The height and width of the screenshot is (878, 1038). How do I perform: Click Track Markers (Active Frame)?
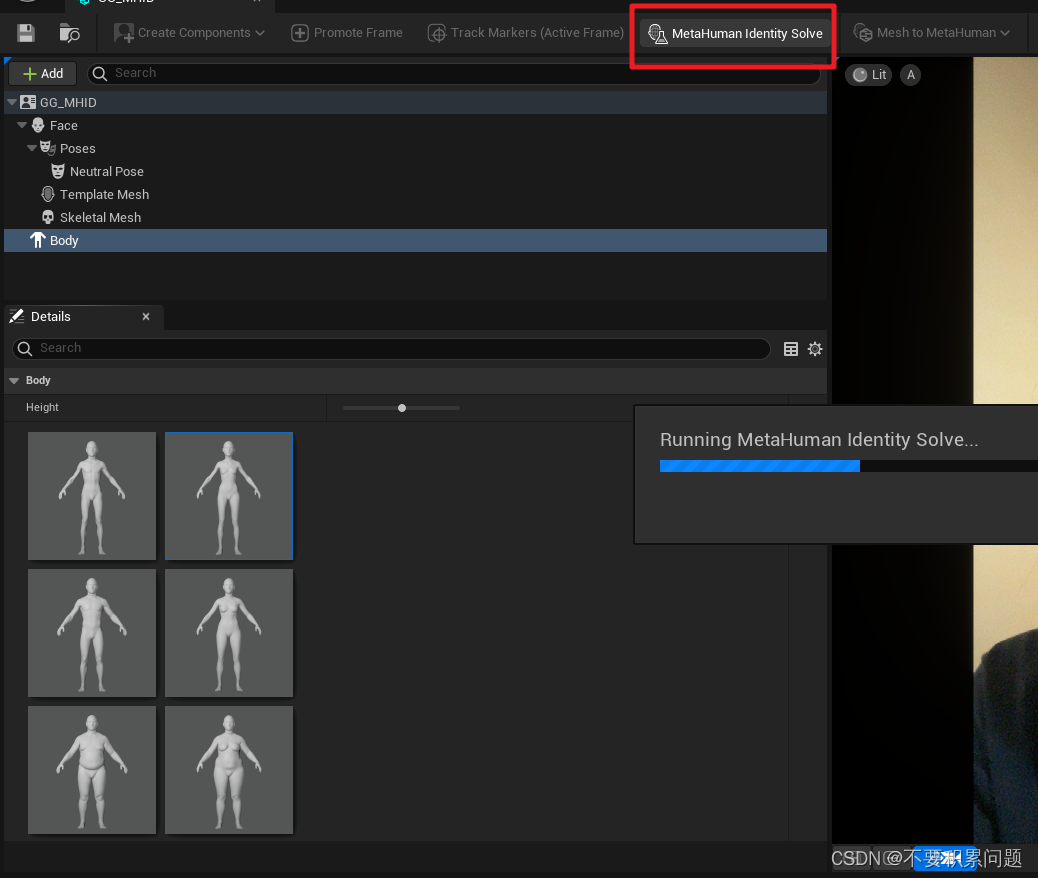coord(526,32)
